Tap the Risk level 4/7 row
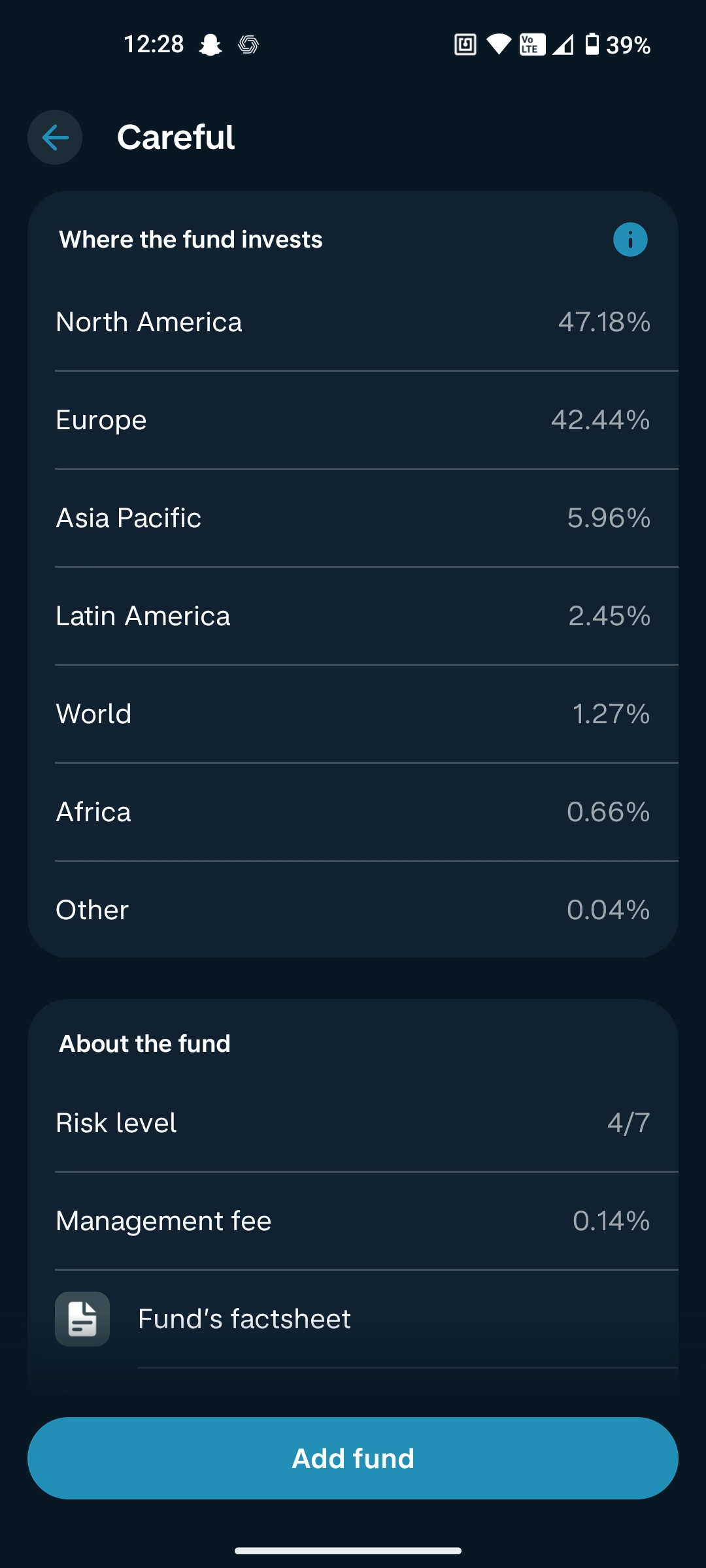Image resolution: width=706 pixels, height=1568 pixels. pyautogui.click(x=353, y=1122)
